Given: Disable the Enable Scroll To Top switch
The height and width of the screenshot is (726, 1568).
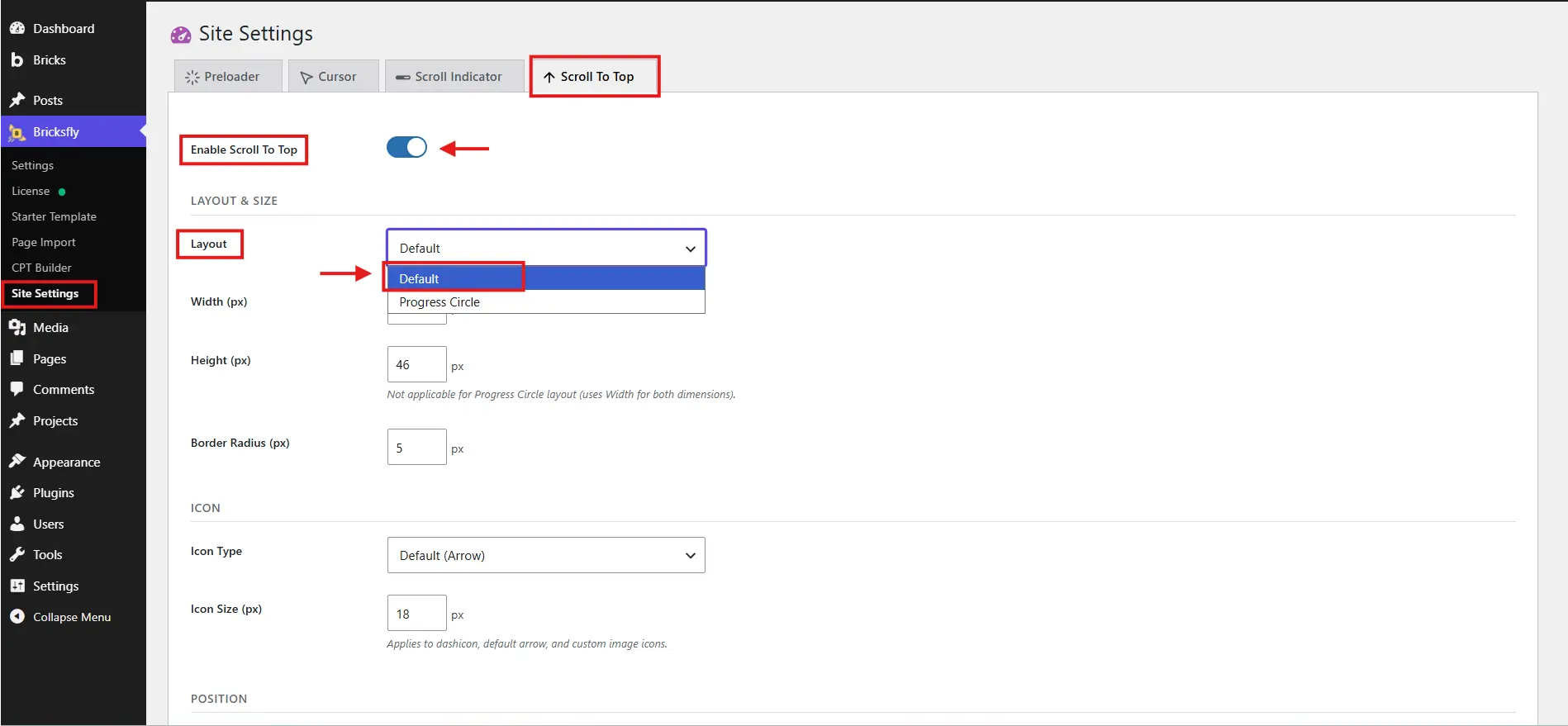Looking at the screenshot, I should (x=406, y=147).
